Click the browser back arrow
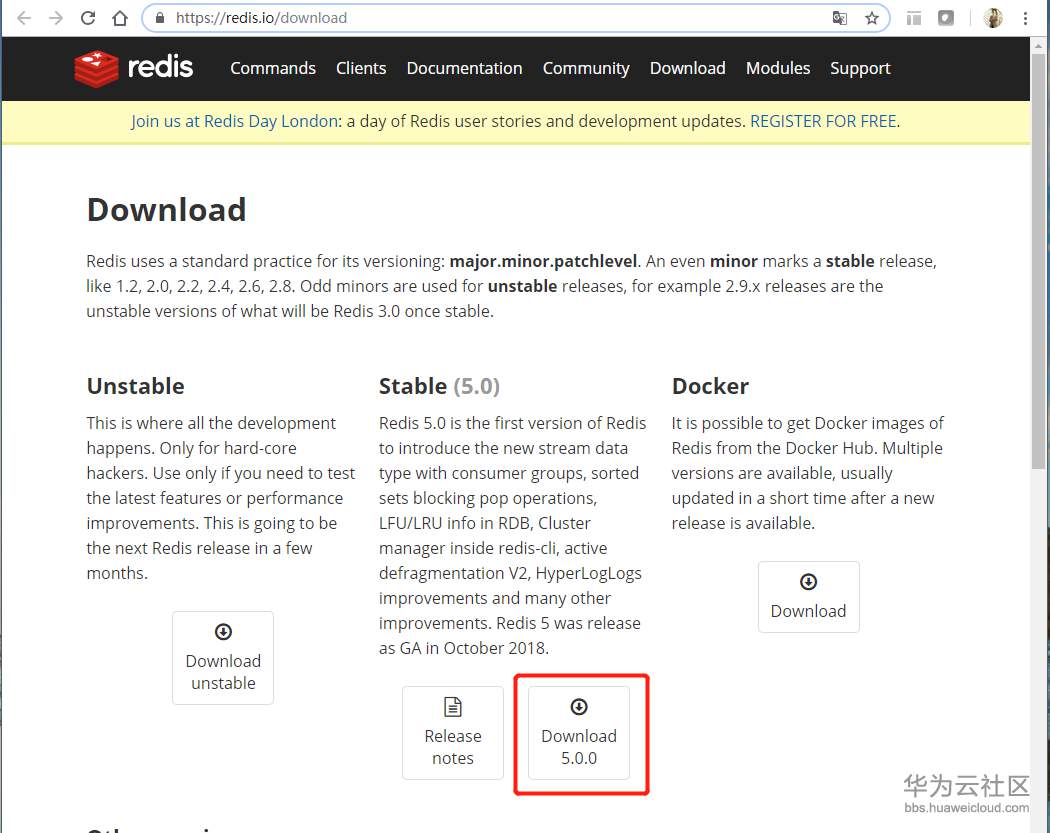1050x833 pixels. click(x=24, y=18)
